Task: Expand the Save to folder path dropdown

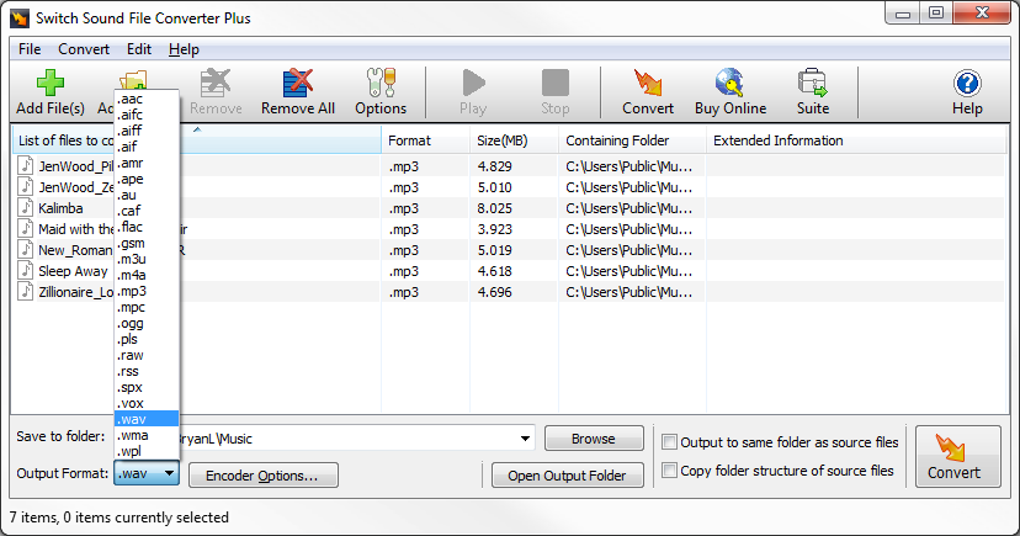Action: (x=524, y=438)
